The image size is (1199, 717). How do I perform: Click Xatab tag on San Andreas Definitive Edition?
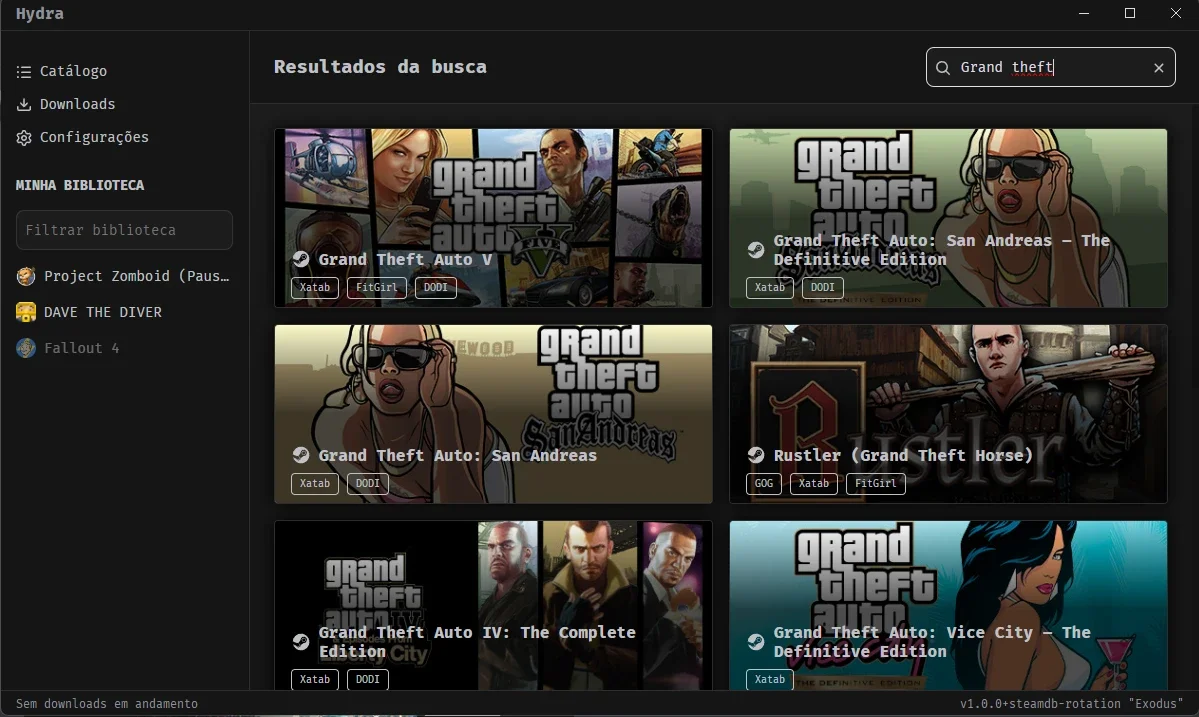click(769, 287)
